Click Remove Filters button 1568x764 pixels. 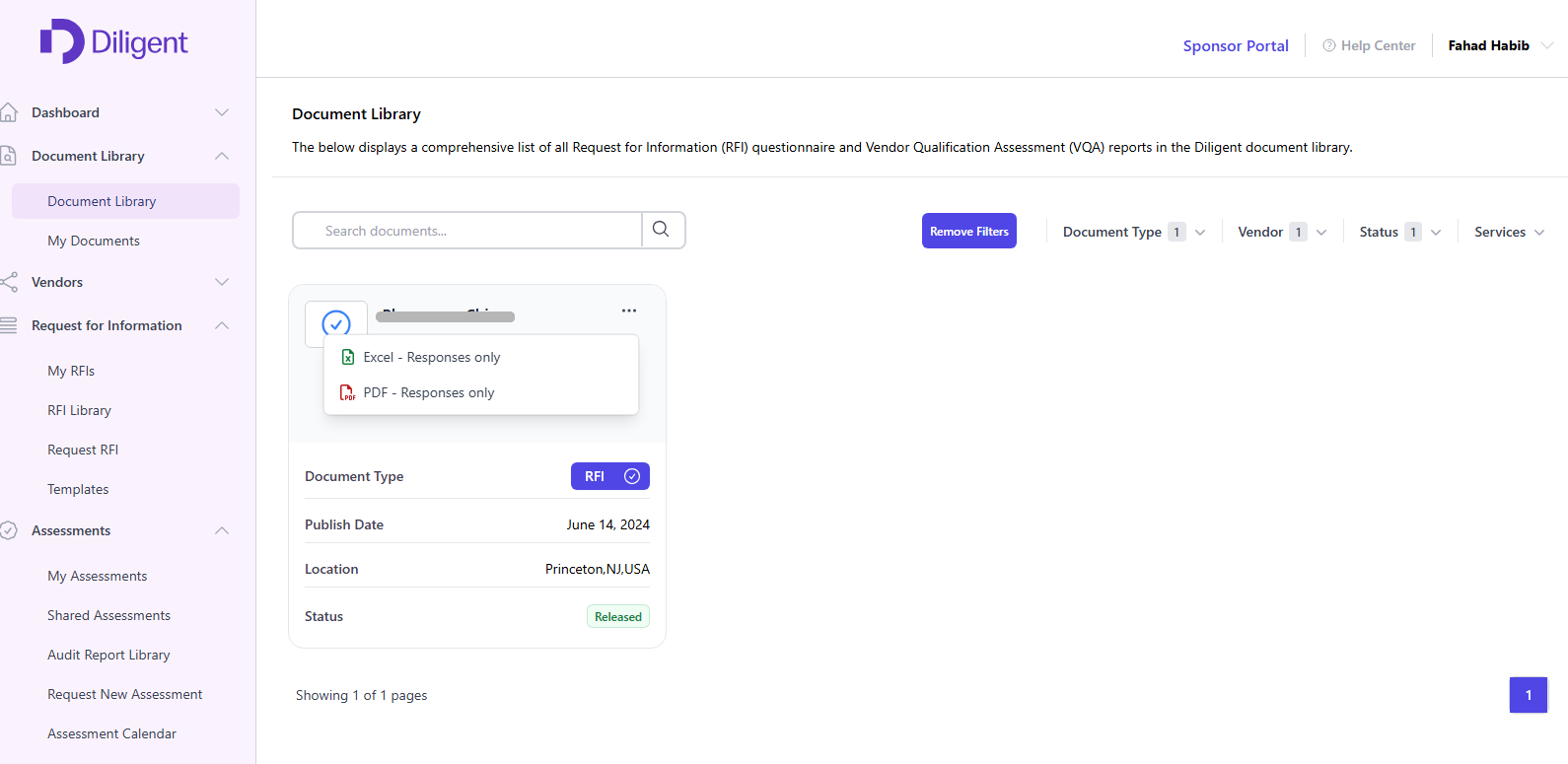[x=969, y=231]
